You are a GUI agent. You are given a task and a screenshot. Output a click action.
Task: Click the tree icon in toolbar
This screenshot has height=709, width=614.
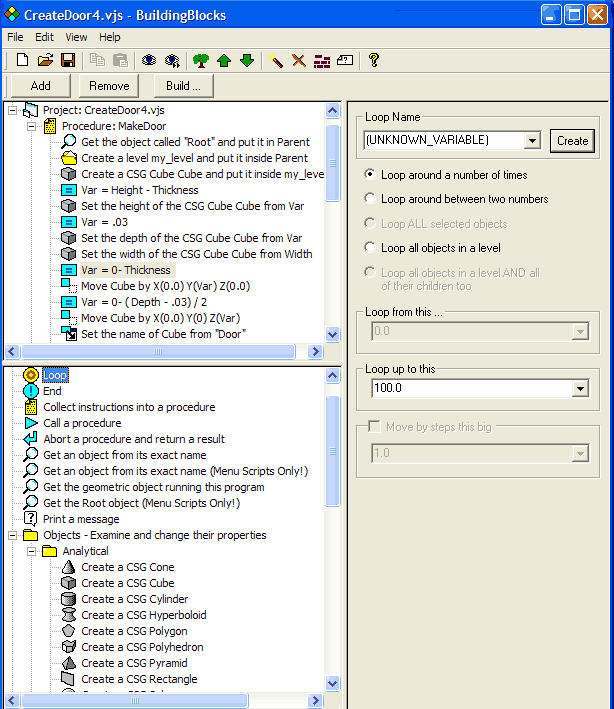pos(201,61)
